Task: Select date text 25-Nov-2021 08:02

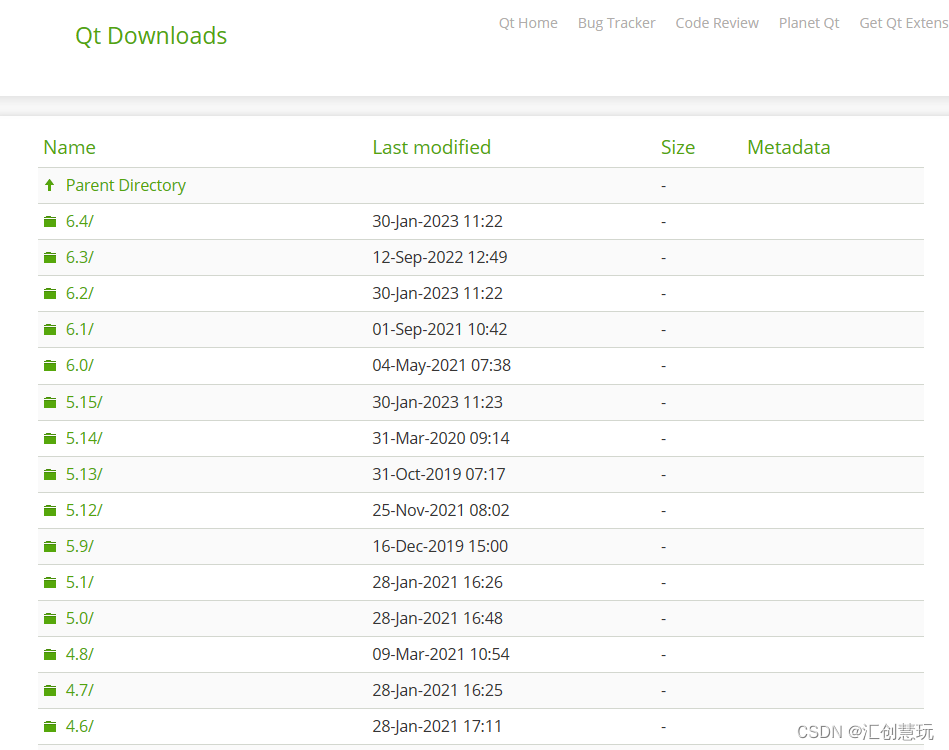Action: click(441, 510)
